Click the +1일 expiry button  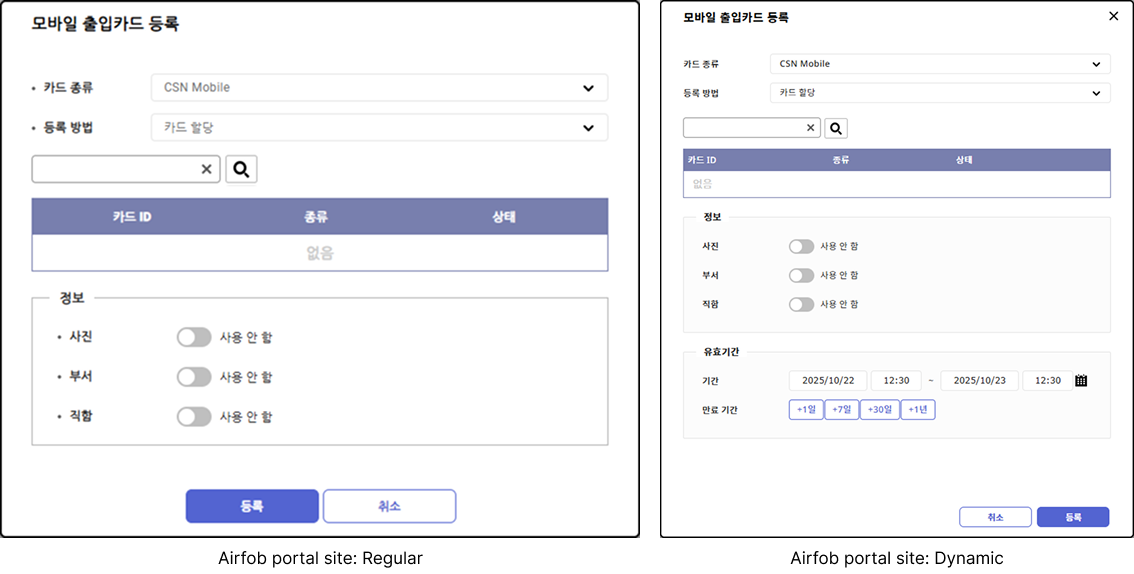click(806, 410)
